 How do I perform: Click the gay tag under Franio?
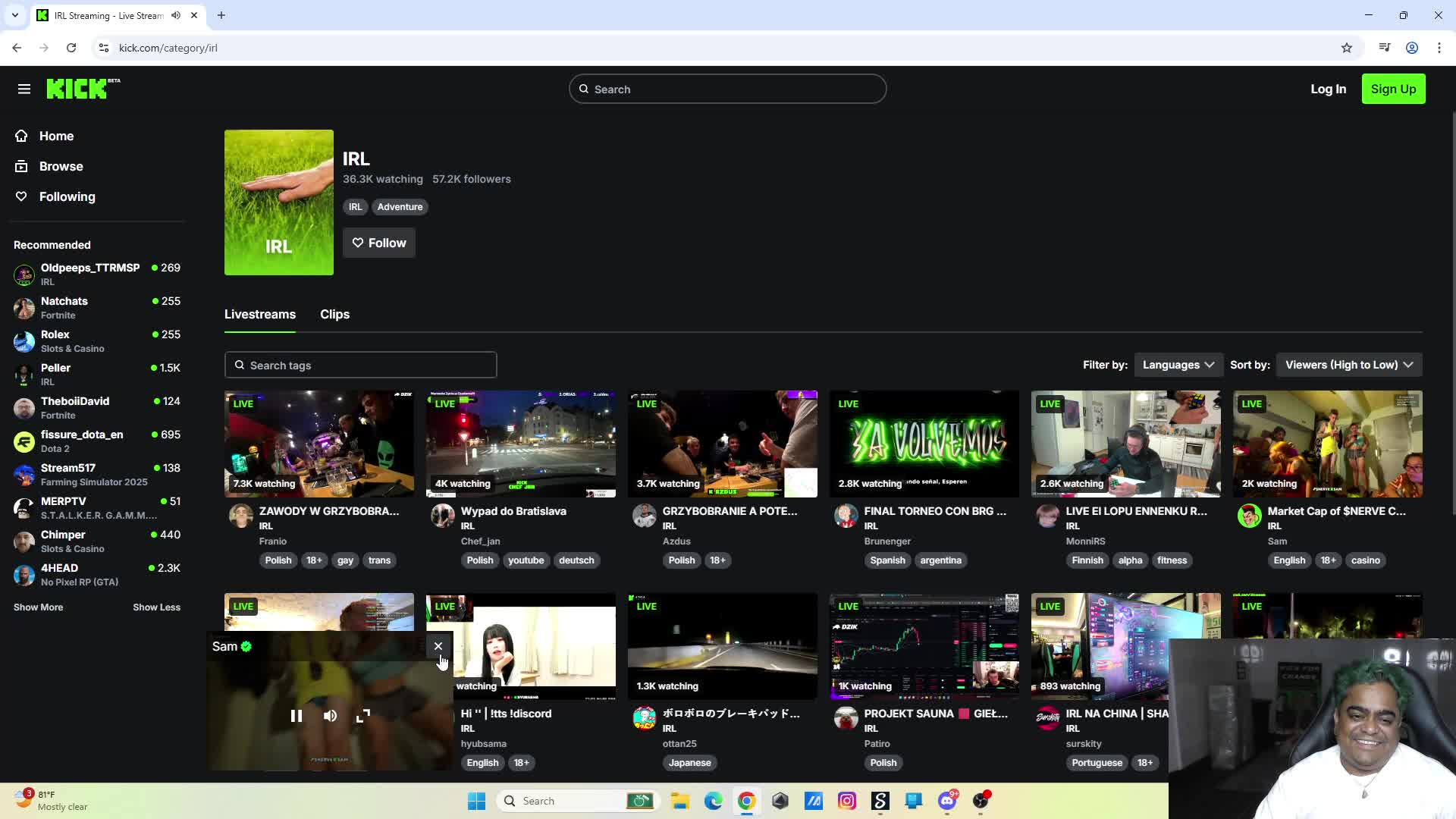tap(345, 560)
